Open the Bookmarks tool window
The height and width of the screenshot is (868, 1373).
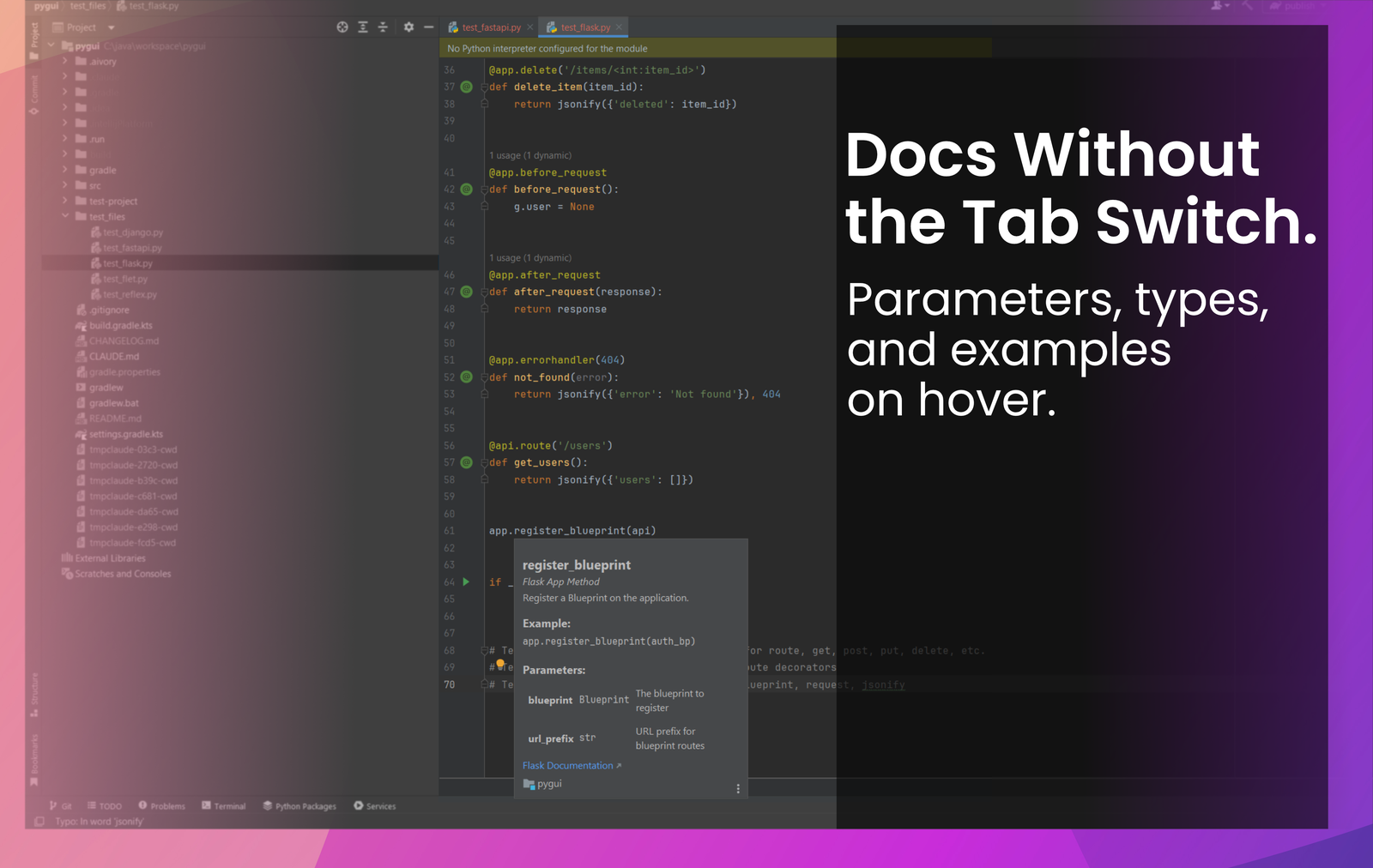point(34,759)
